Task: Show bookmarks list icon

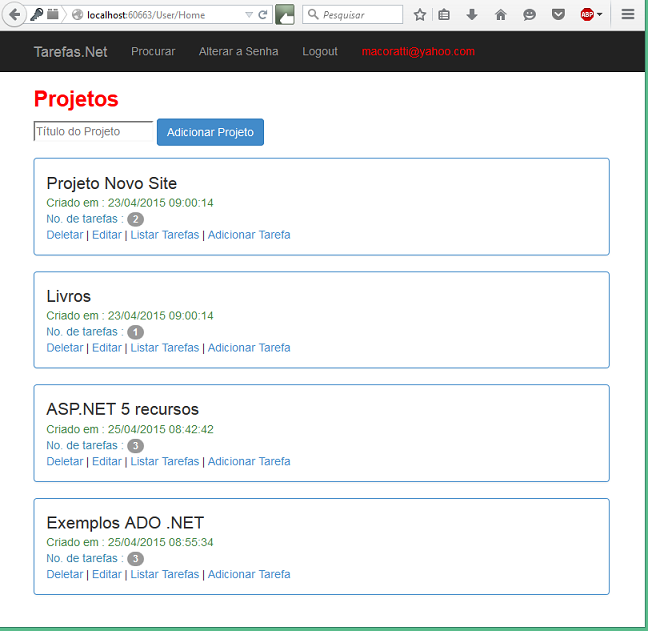Action: (x=444, y=15)
